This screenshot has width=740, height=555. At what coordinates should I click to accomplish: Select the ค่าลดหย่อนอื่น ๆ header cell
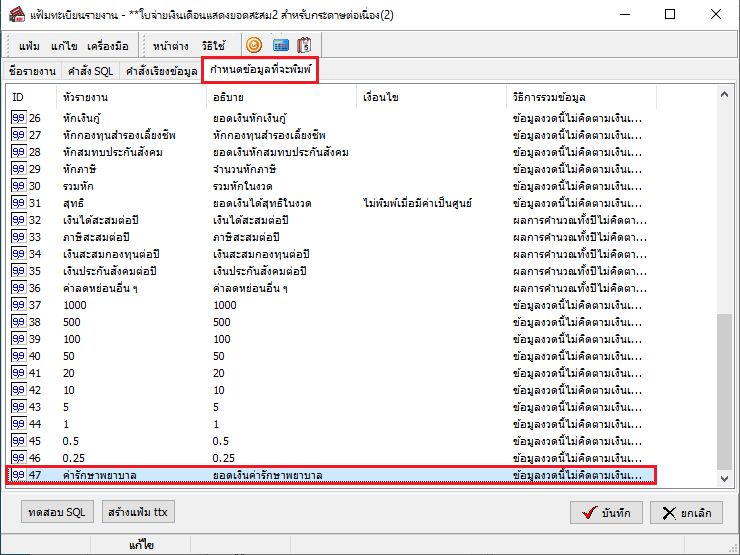click(100, 288)
